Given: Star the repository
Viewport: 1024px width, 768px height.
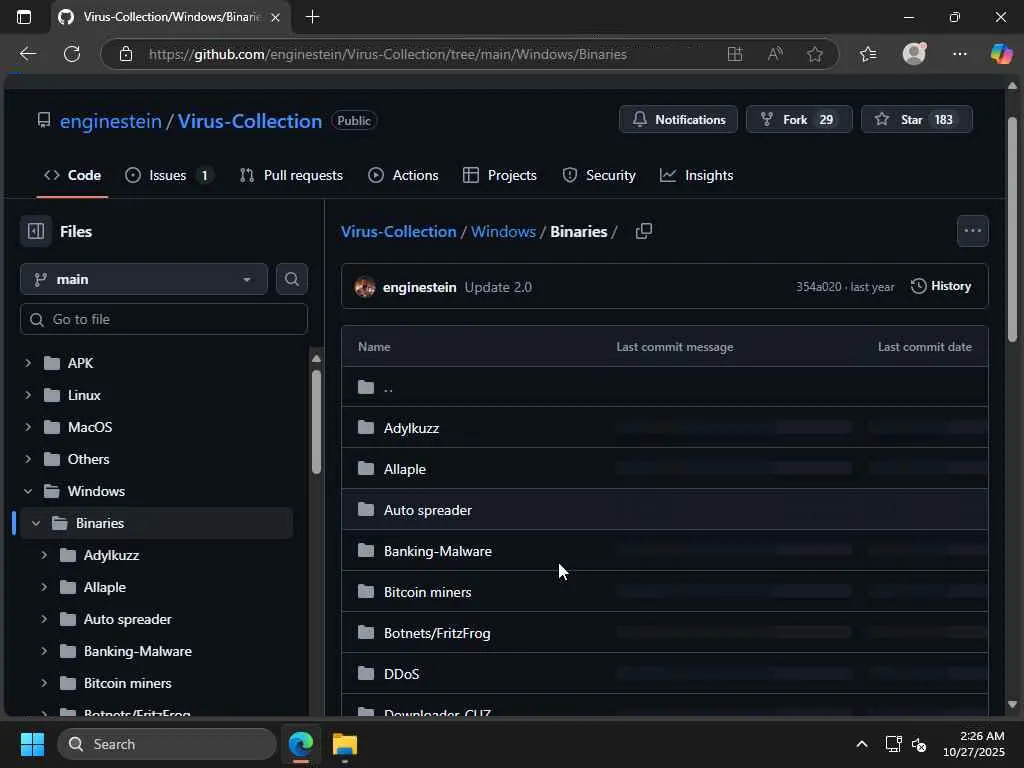Looking at the screenshot, I should point(917,120).
